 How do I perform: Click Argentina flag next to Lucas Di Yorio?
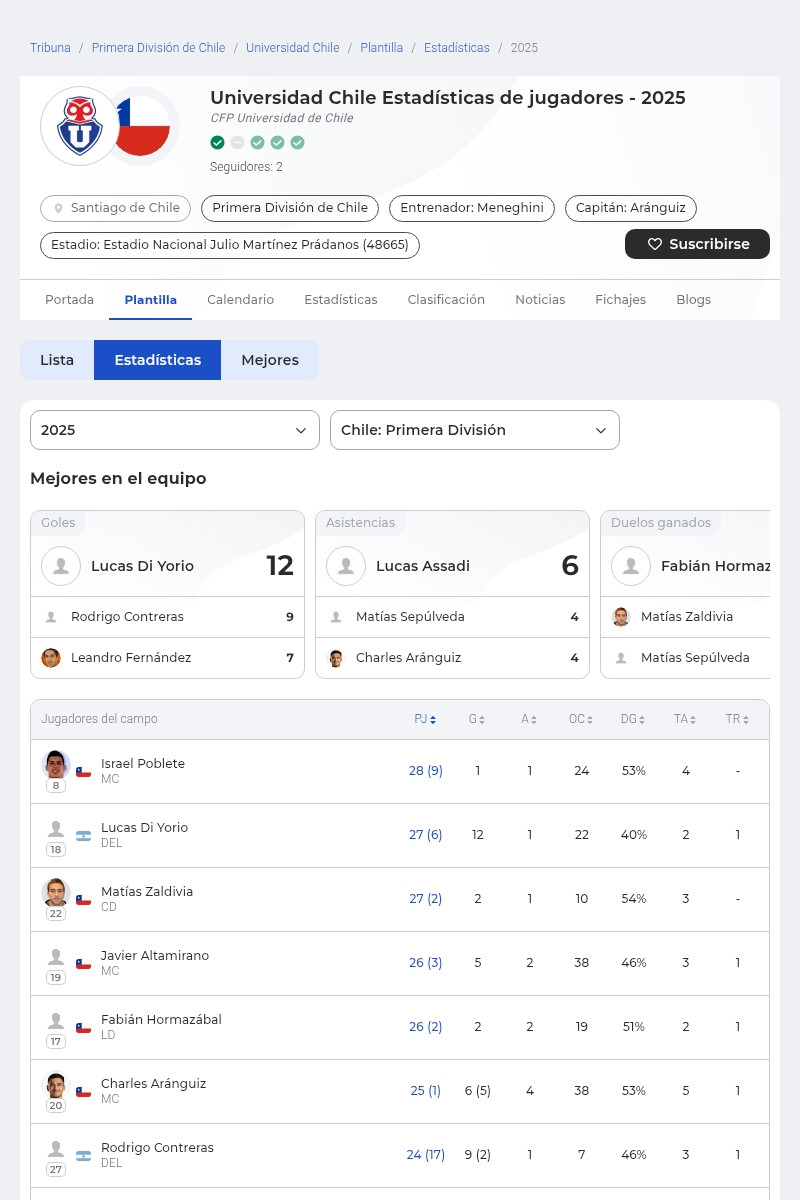[83, 836]
